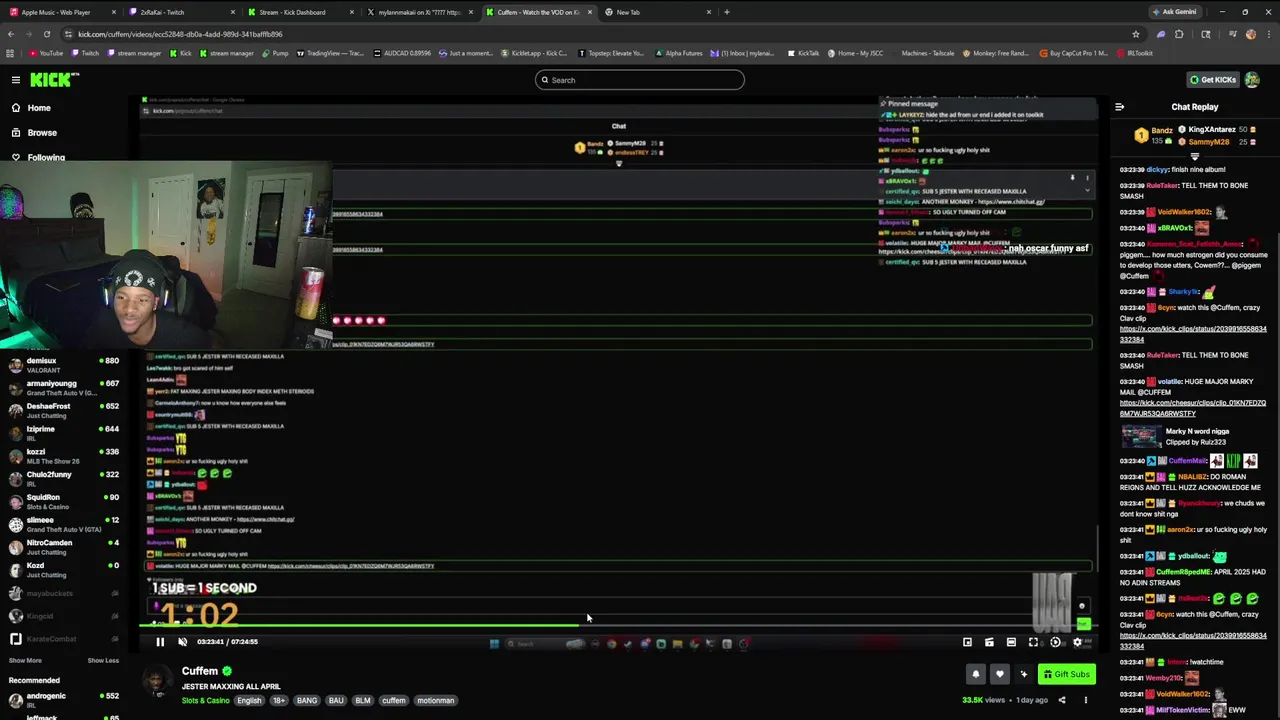Click the cuffem stream tag

point(394,701)
